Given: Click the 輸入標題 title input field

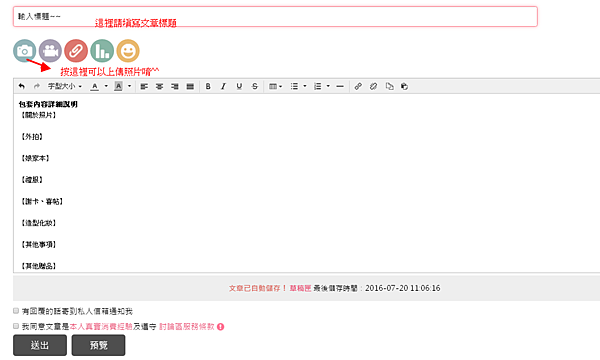Looking at the screenshot, I should 275,16.
